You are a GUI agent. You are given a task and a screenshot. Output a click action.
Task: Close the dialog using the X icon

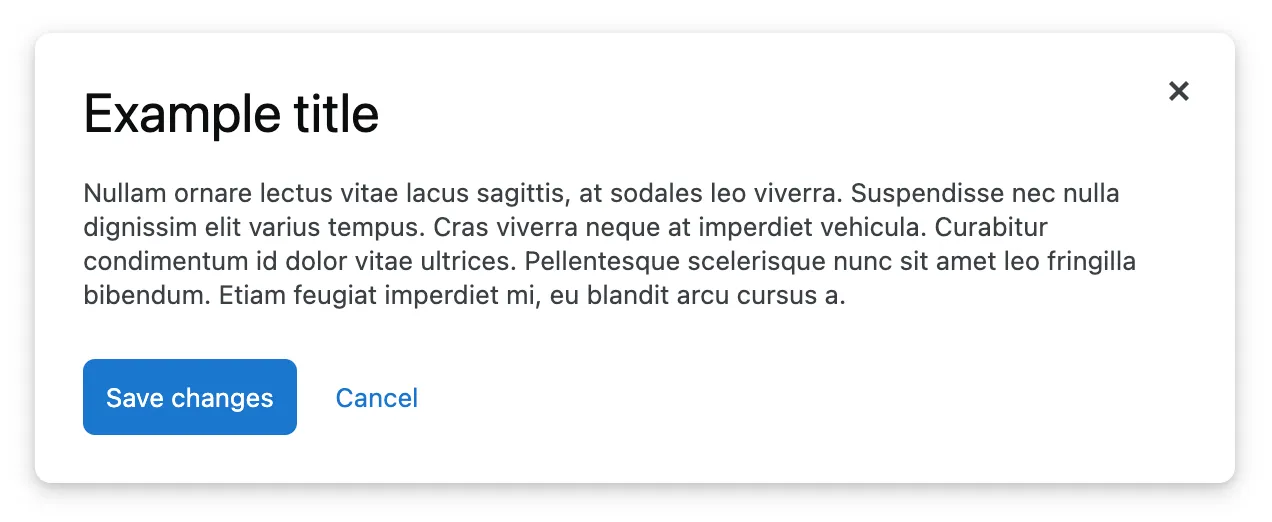click(x=1179, y=91)
